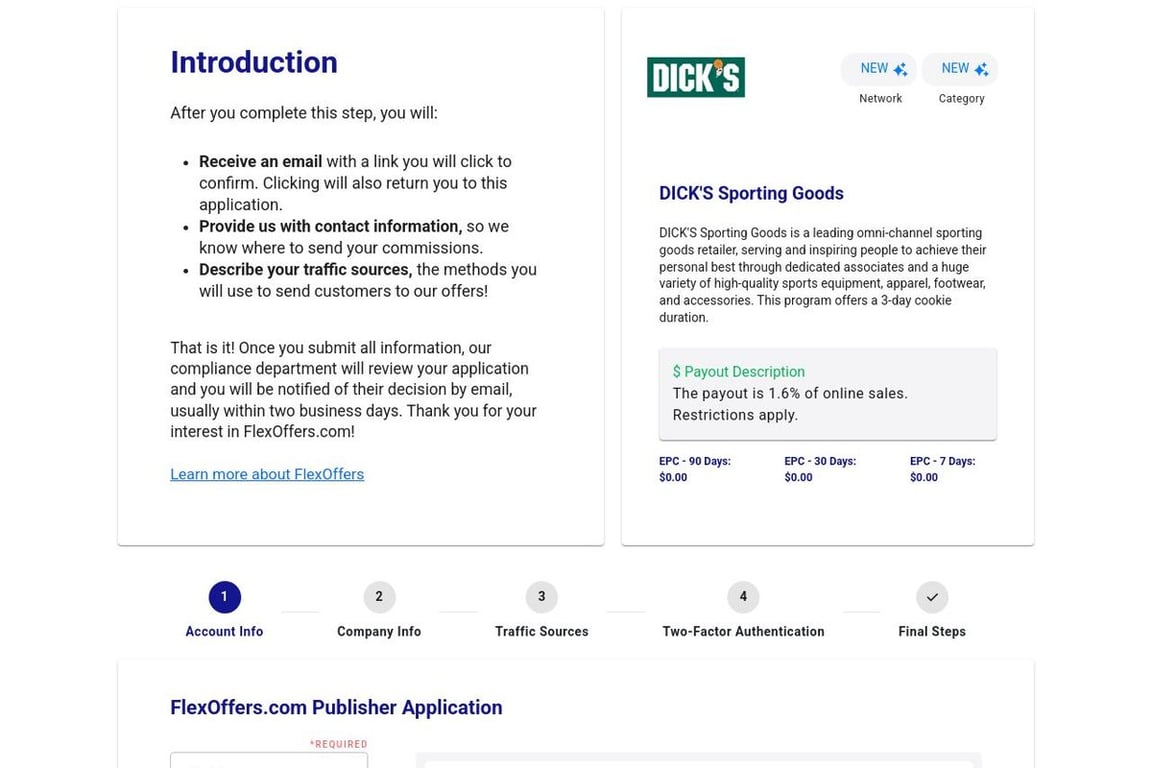Click the DICK'S Sporting Goods heading
The height and width of the screenshot is (768, 1152).
point(751,193)
